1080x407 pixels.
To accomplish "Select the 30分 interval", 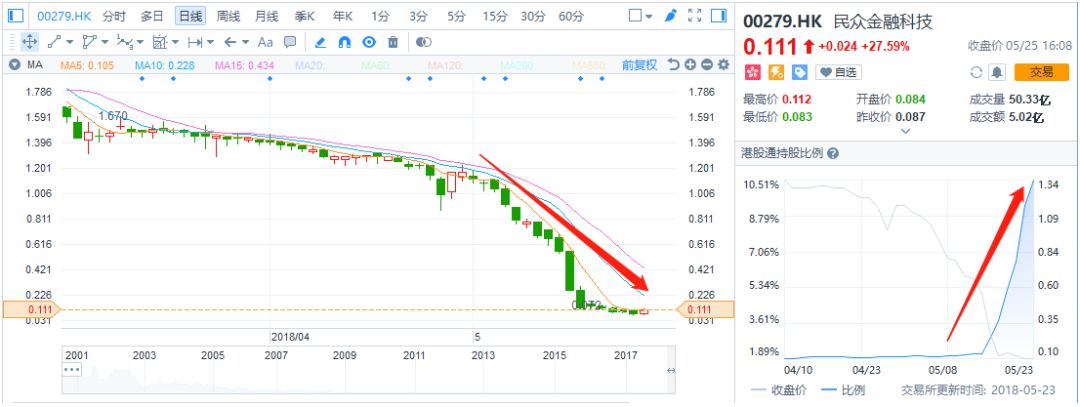I will click(532, 16).
